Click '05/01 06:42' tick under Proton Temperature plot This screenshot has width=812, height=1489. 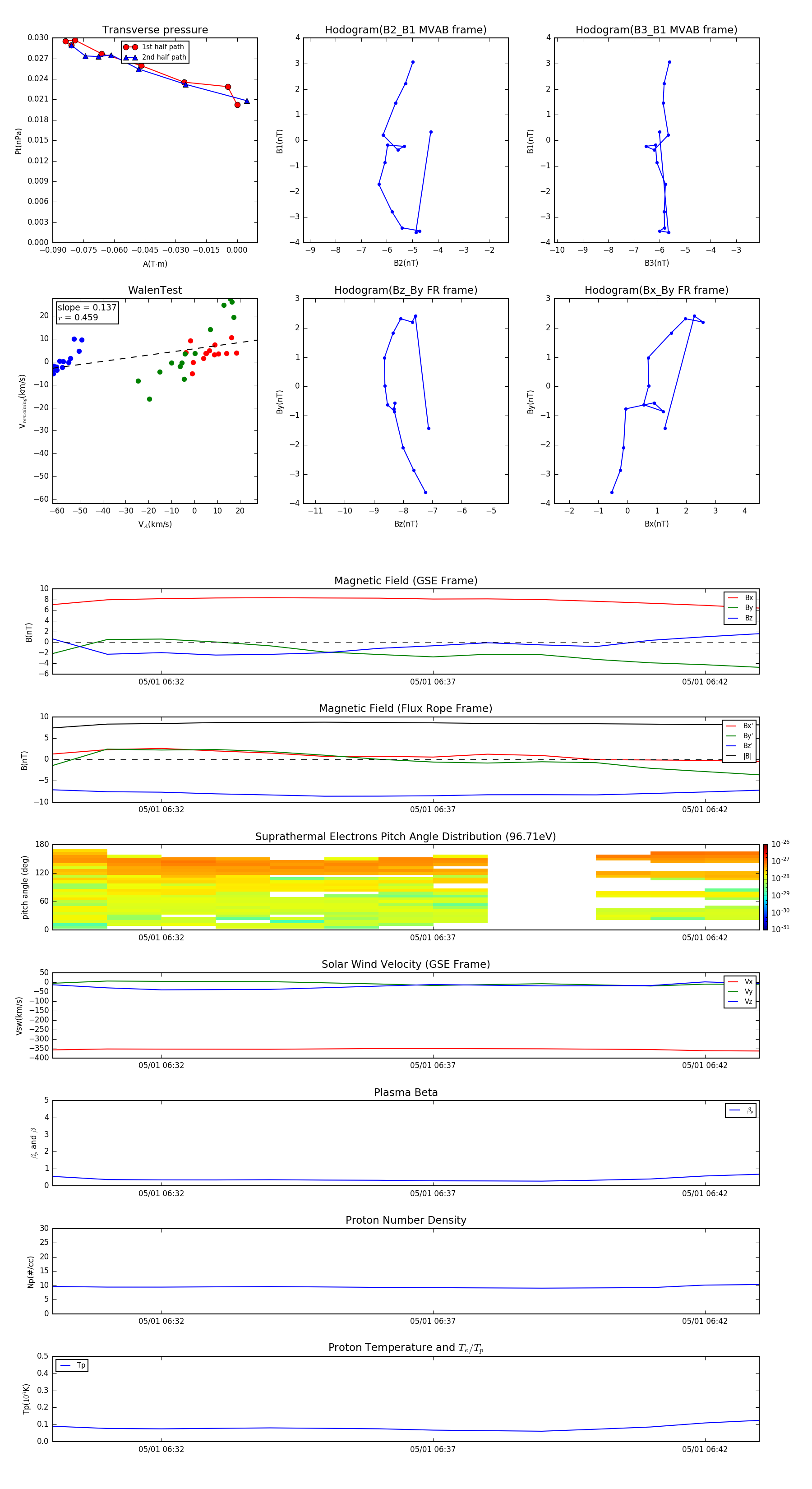705,1449
